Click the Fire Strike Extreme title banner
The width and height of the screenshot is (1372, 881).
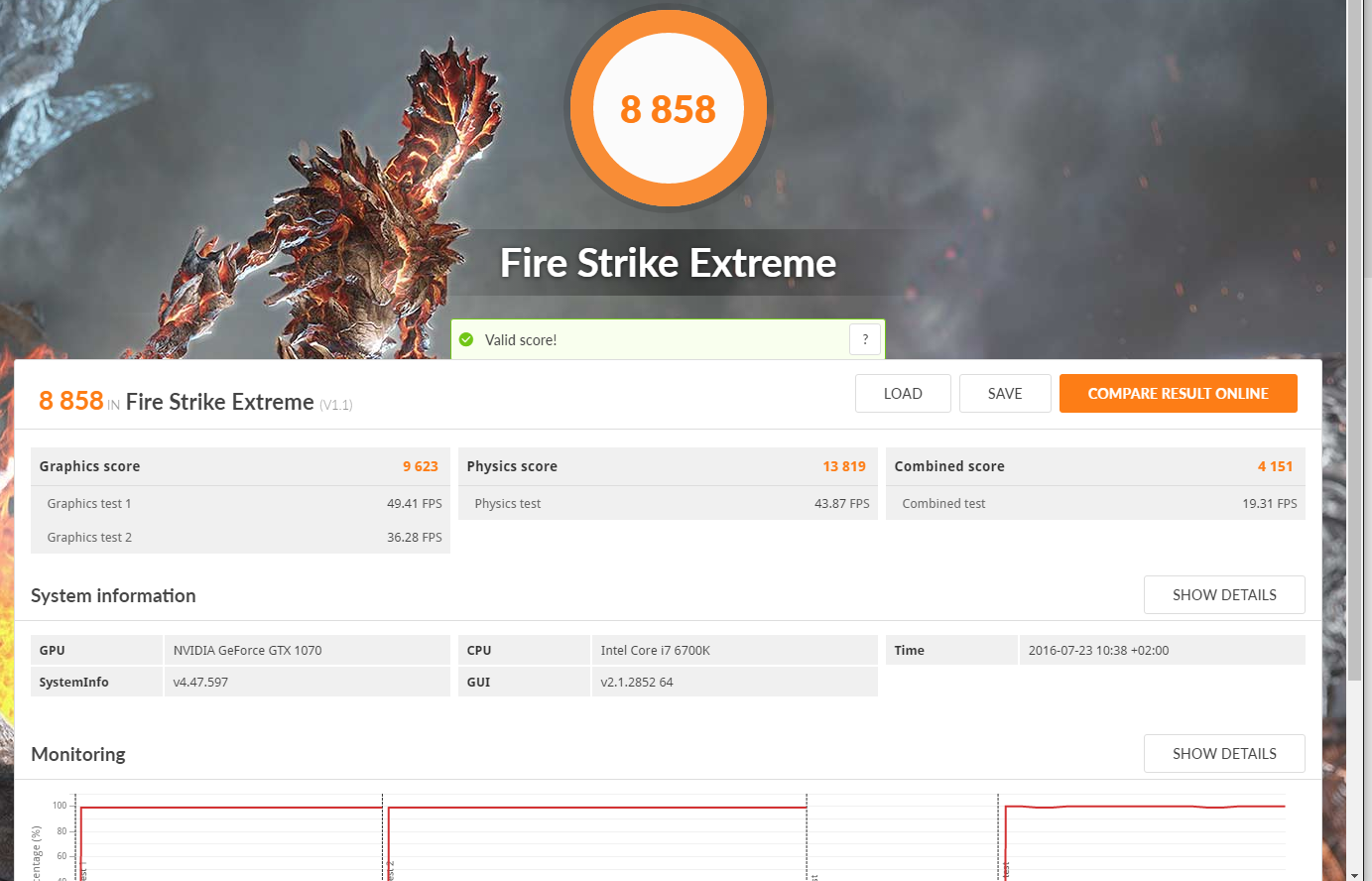[669, 263]
